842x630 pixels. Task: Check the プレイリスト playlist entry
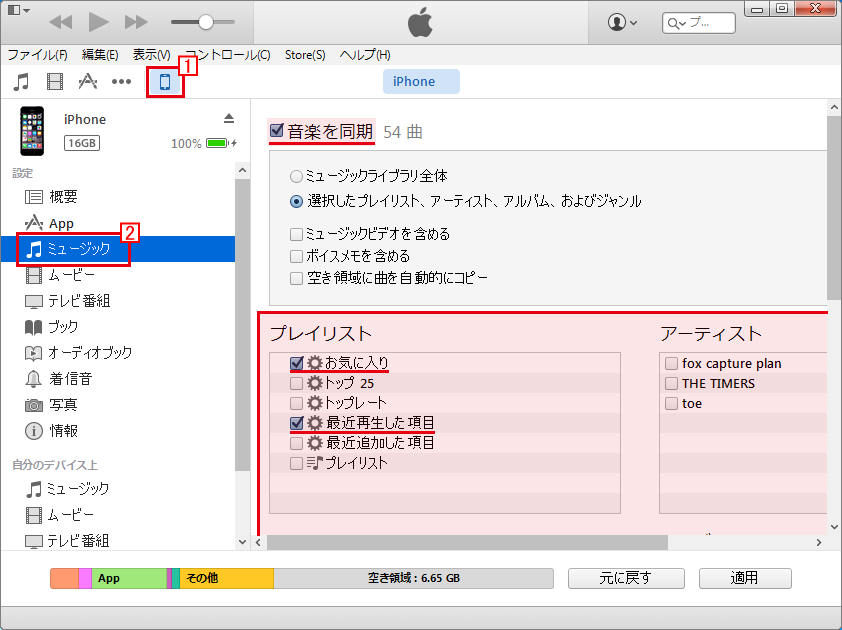(296, 463)
